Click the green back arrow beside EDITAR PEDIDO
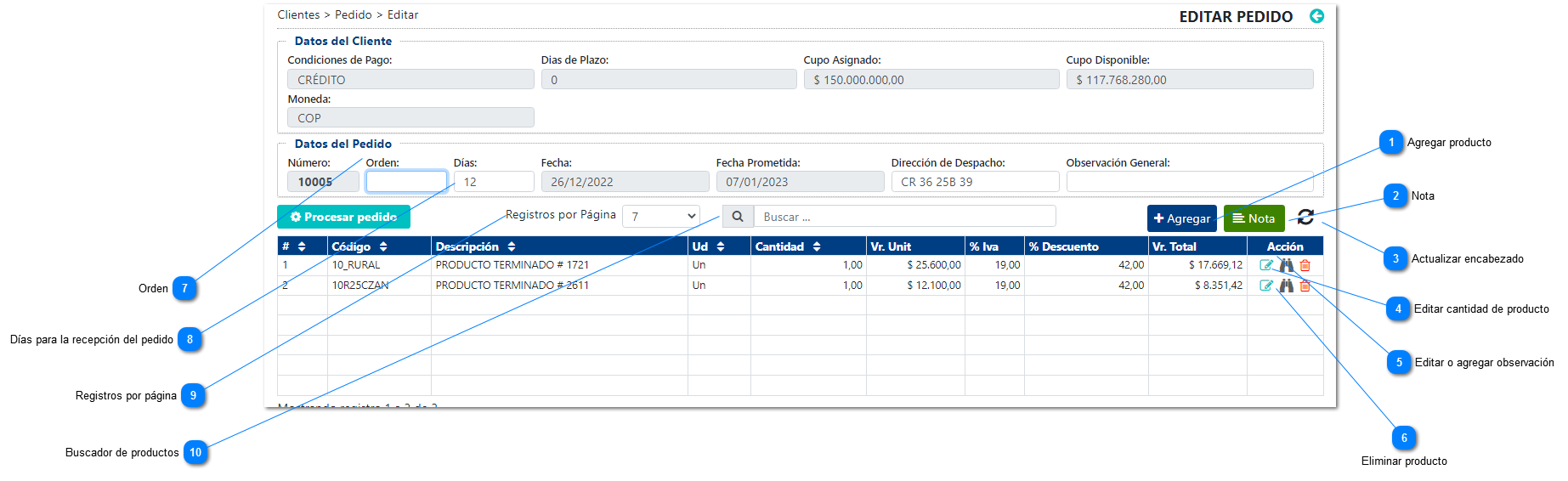Image resolution: width=1568 pixels, height=481 pixels. click(x=1316, y=16)
